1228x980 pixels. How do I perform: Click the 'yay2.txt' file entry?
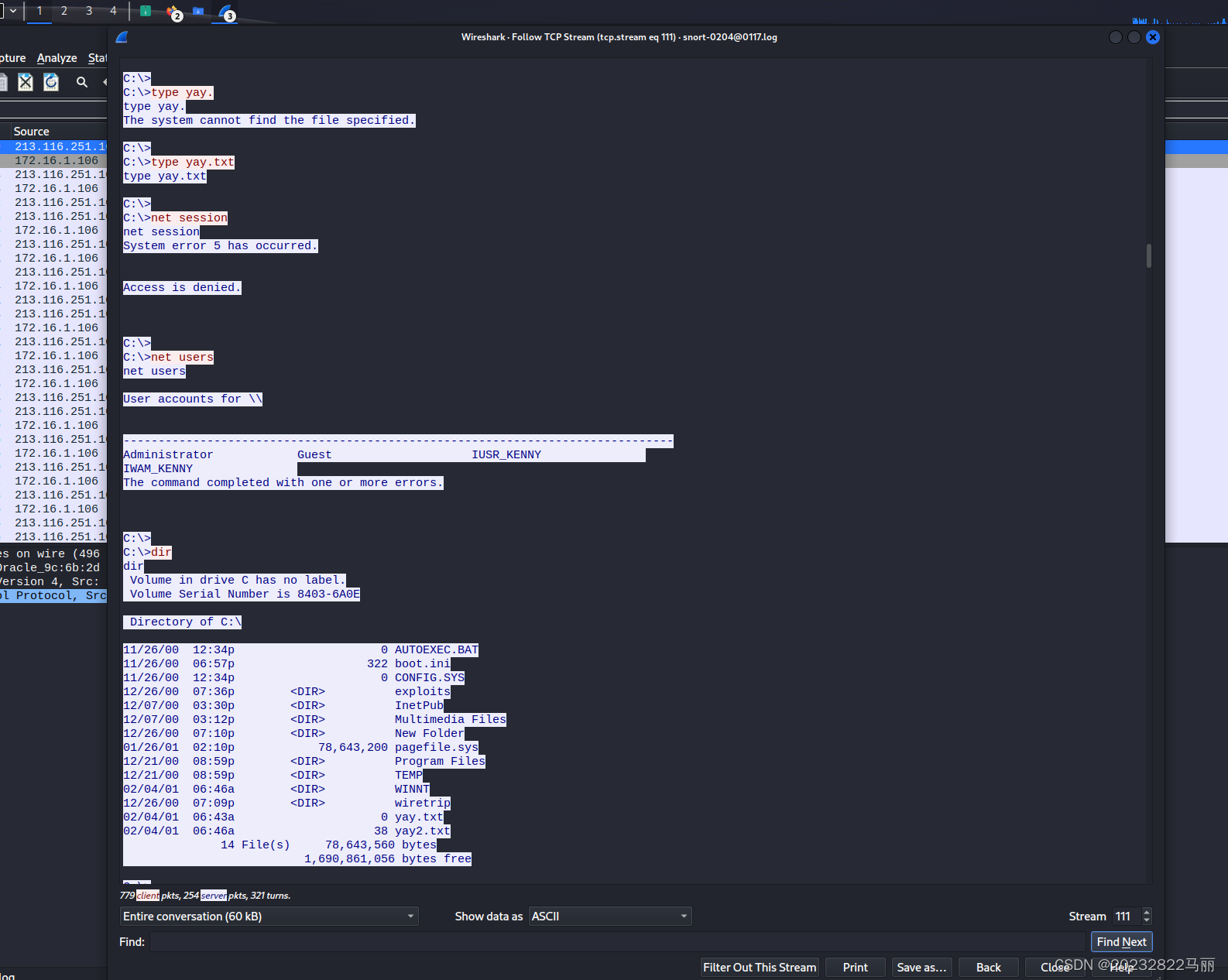(423, 831)
